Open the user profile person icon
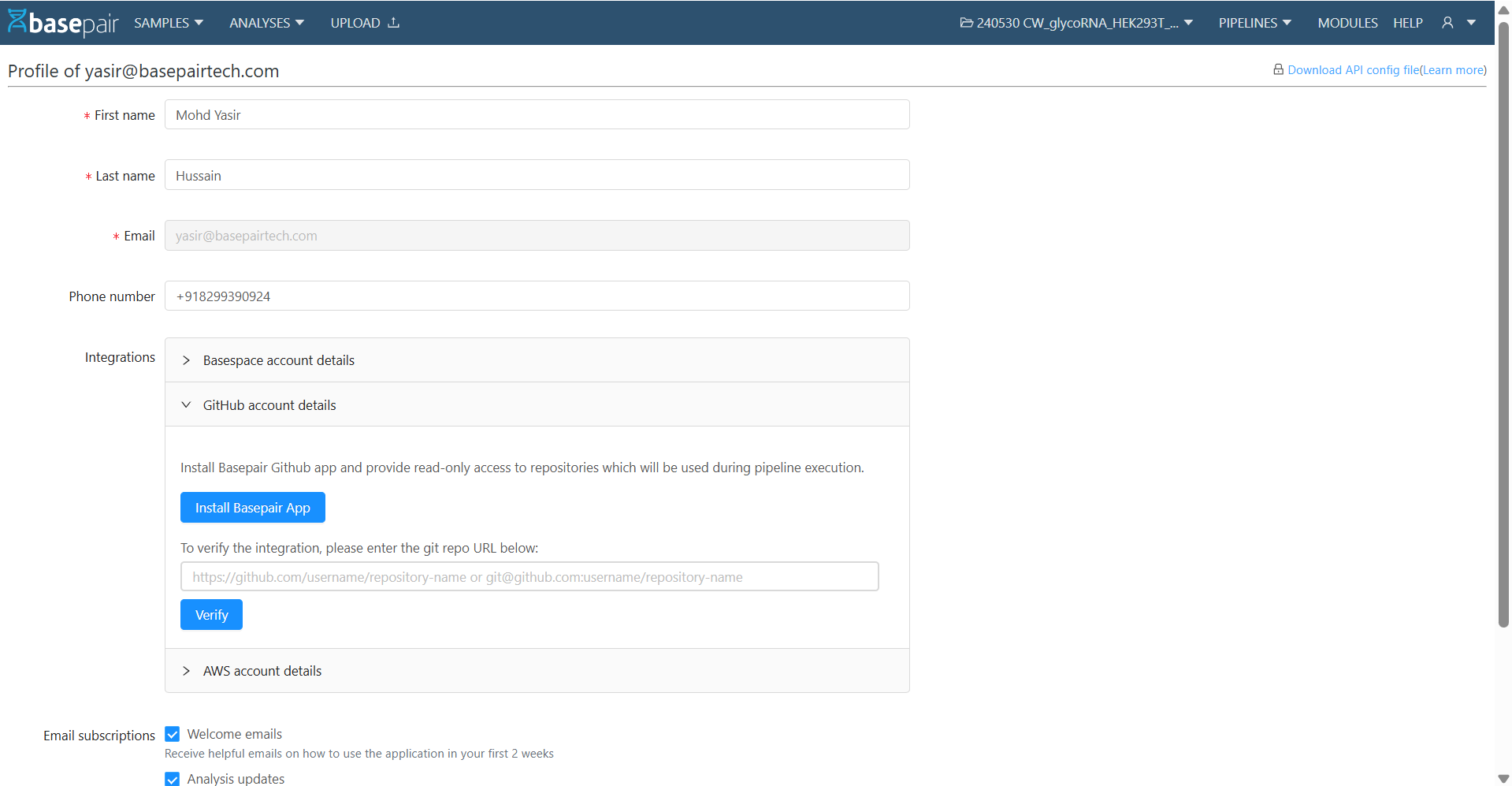This screenshot has height=786, width=1512. [1448, 22]
